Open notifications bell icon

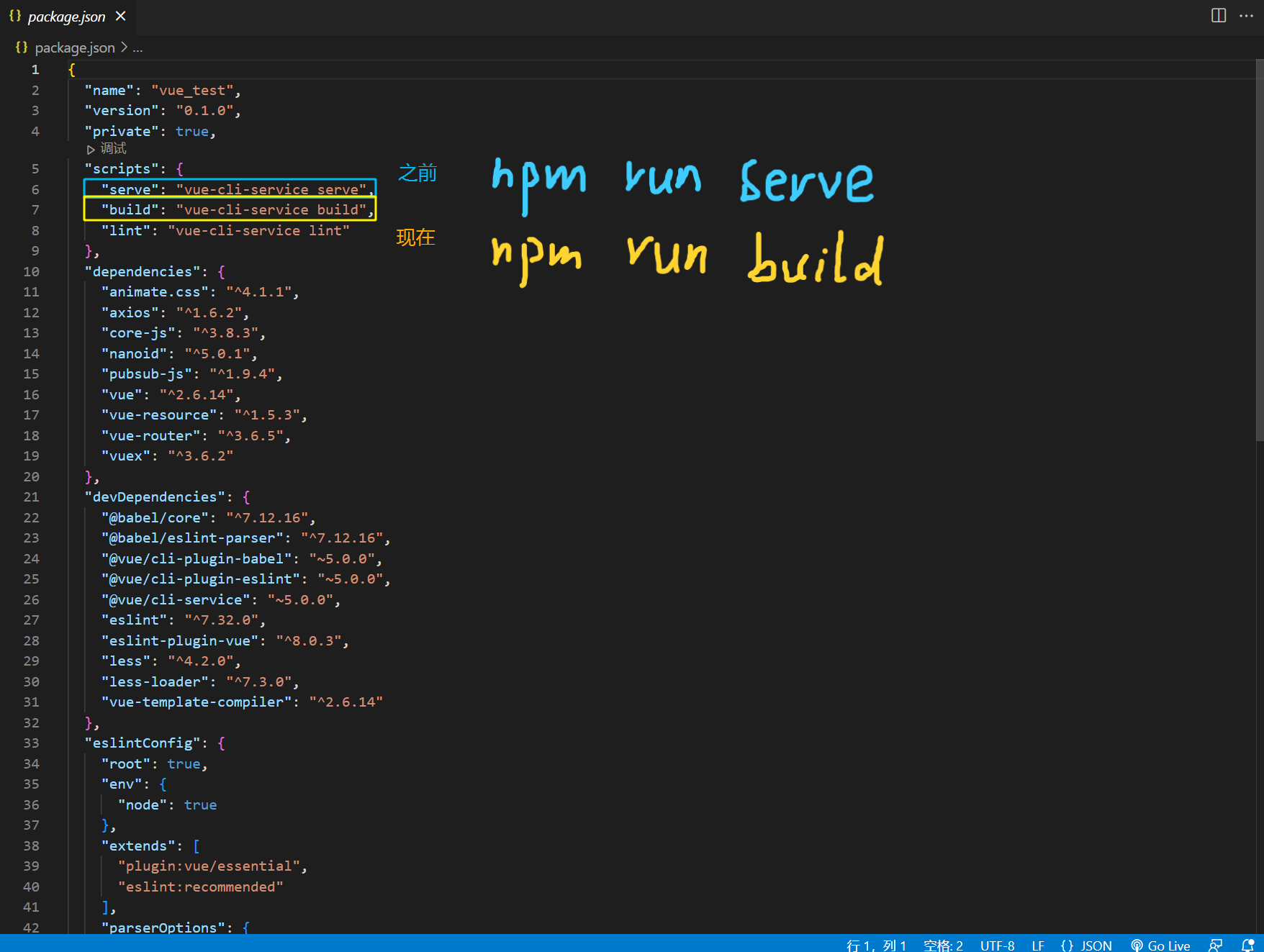1248,945
